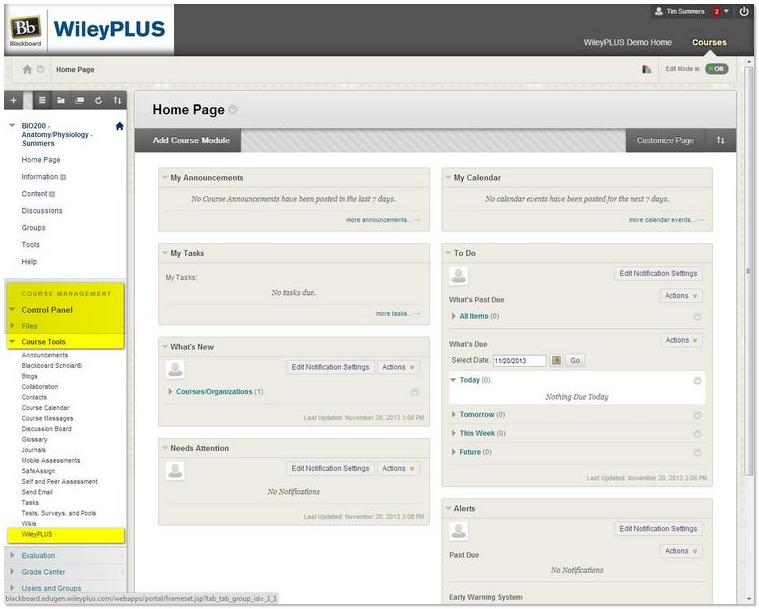Open Course Calendar tool
Screen dimensions: 759x609
coord(46,408)
